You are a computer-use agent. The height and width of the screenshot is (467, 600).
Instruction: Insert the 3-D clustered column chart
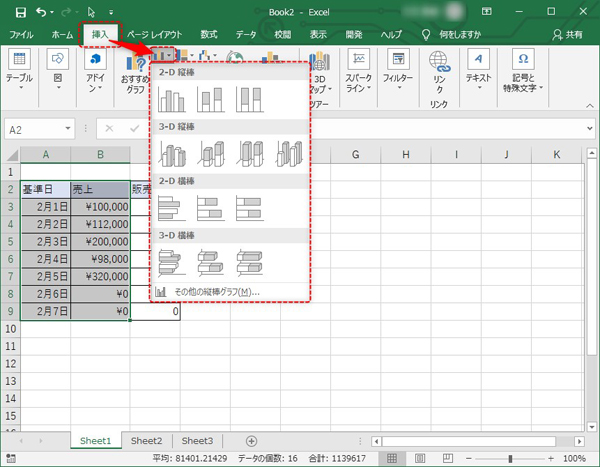coord(173,153)
